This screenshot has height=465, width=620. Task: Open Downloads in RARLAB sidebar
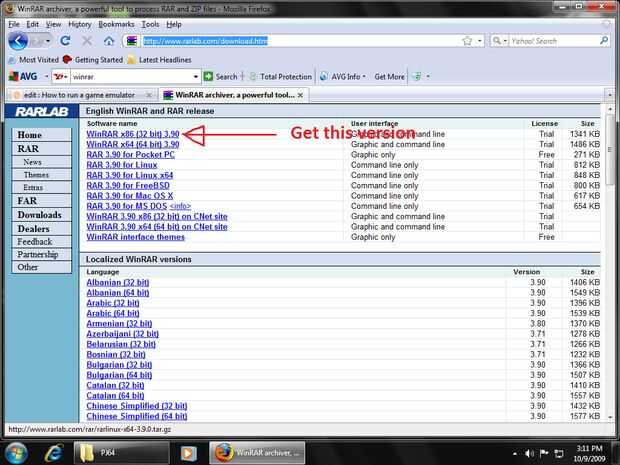point(42,215)
